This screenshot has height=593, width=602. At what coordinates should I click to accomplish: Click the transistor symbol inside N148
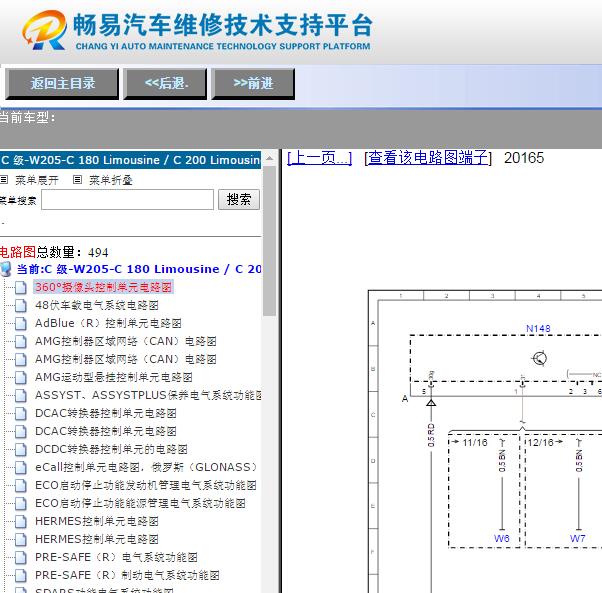click(539, 358)
